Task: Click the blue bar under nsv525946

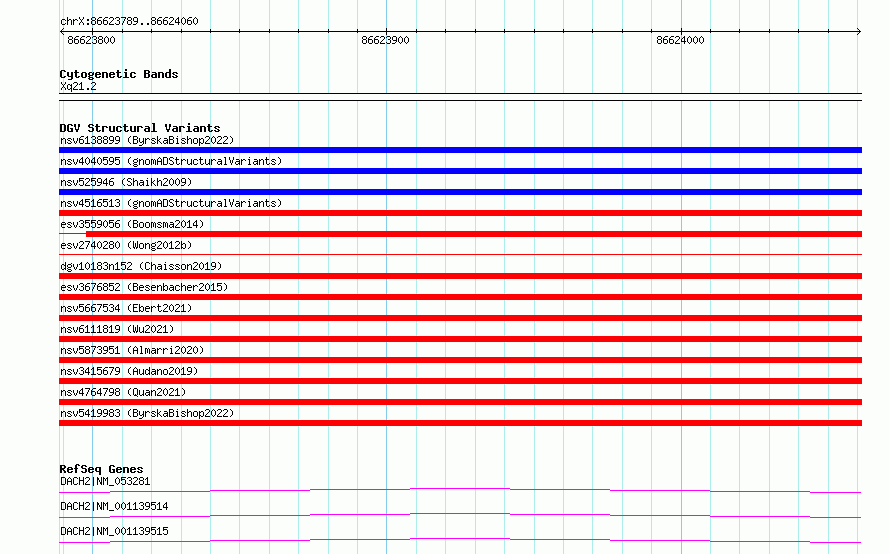Action: tap(460, 192)
